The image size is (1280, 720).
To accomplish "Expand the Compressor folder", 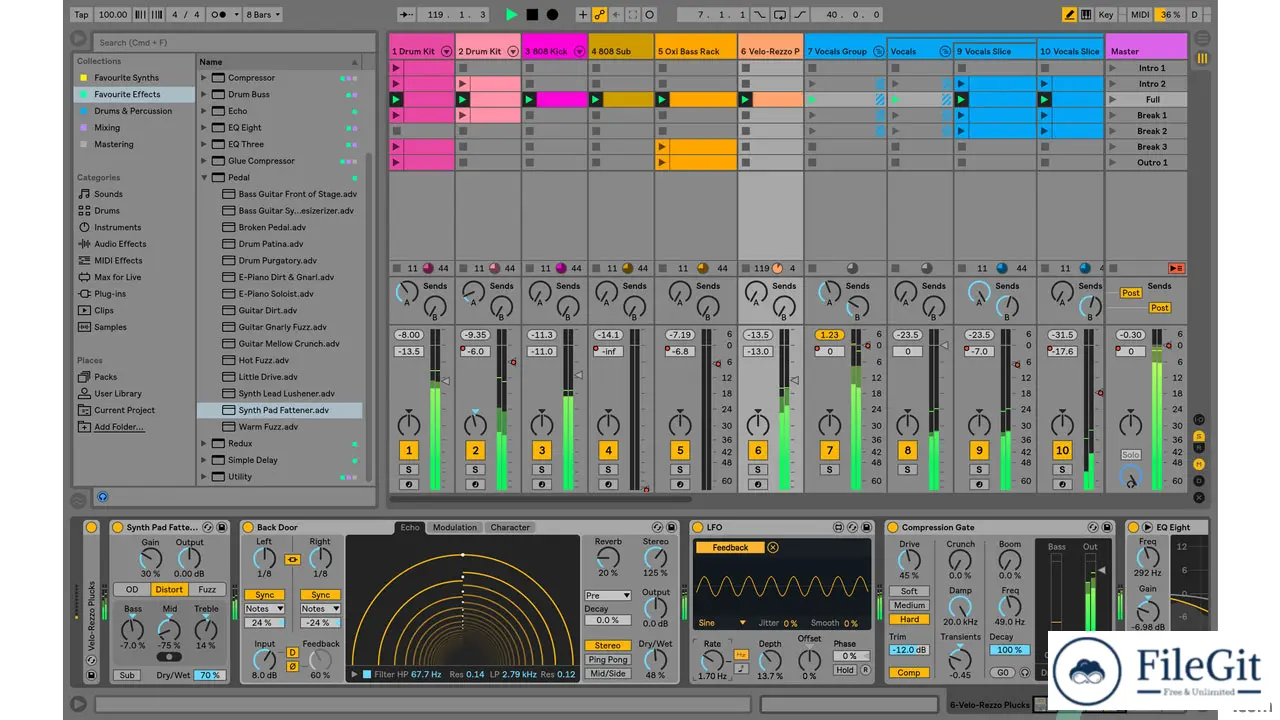I will pos(204,78).
